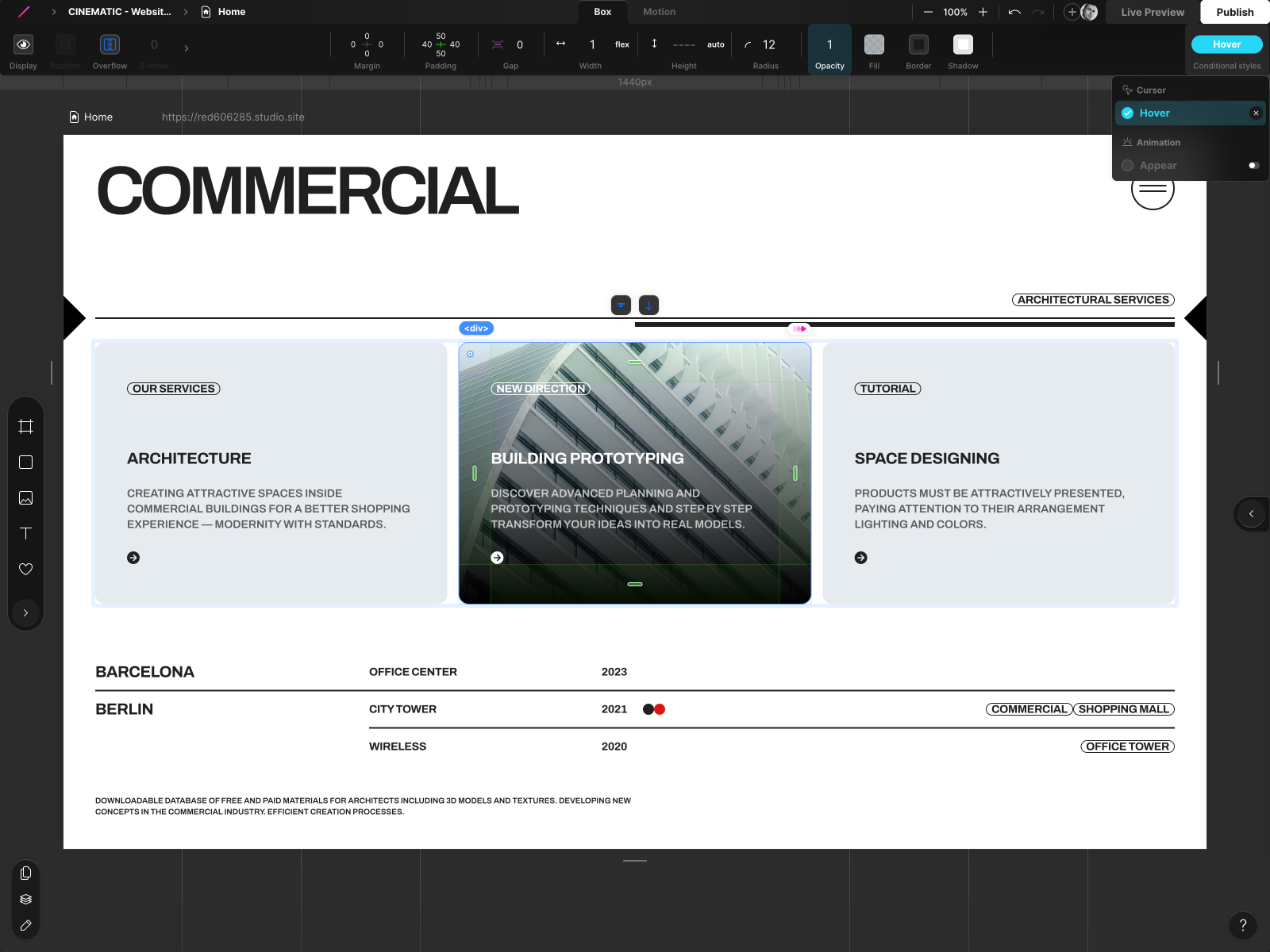Screen dimensions: 1270x952
Task: Toggle the Appear switch in conditional styles panel
Action: [1254, 165]
